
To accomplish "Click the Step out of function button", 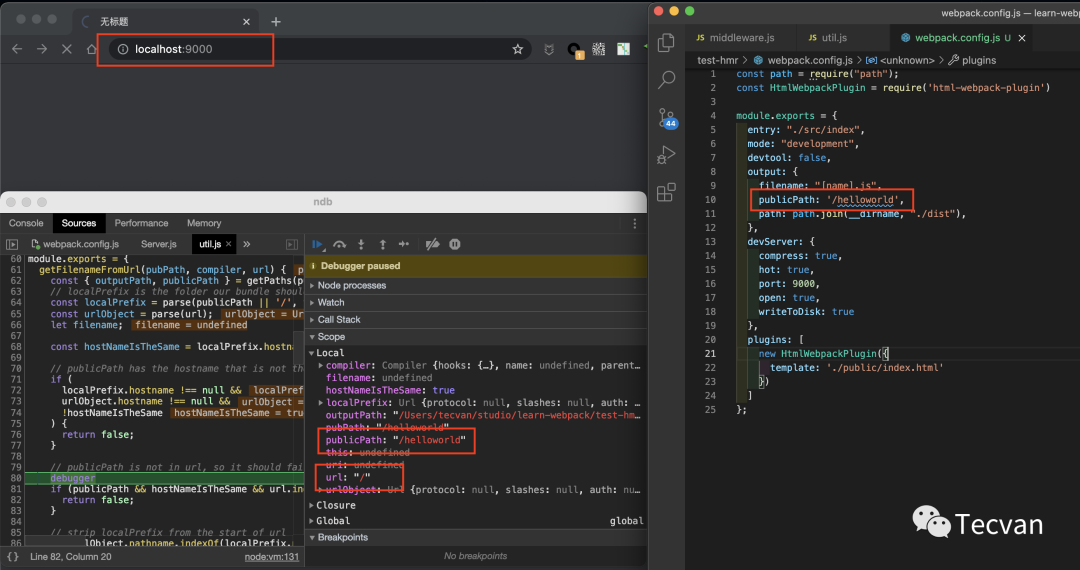I will pyautogui.click(x=382, y=244).
